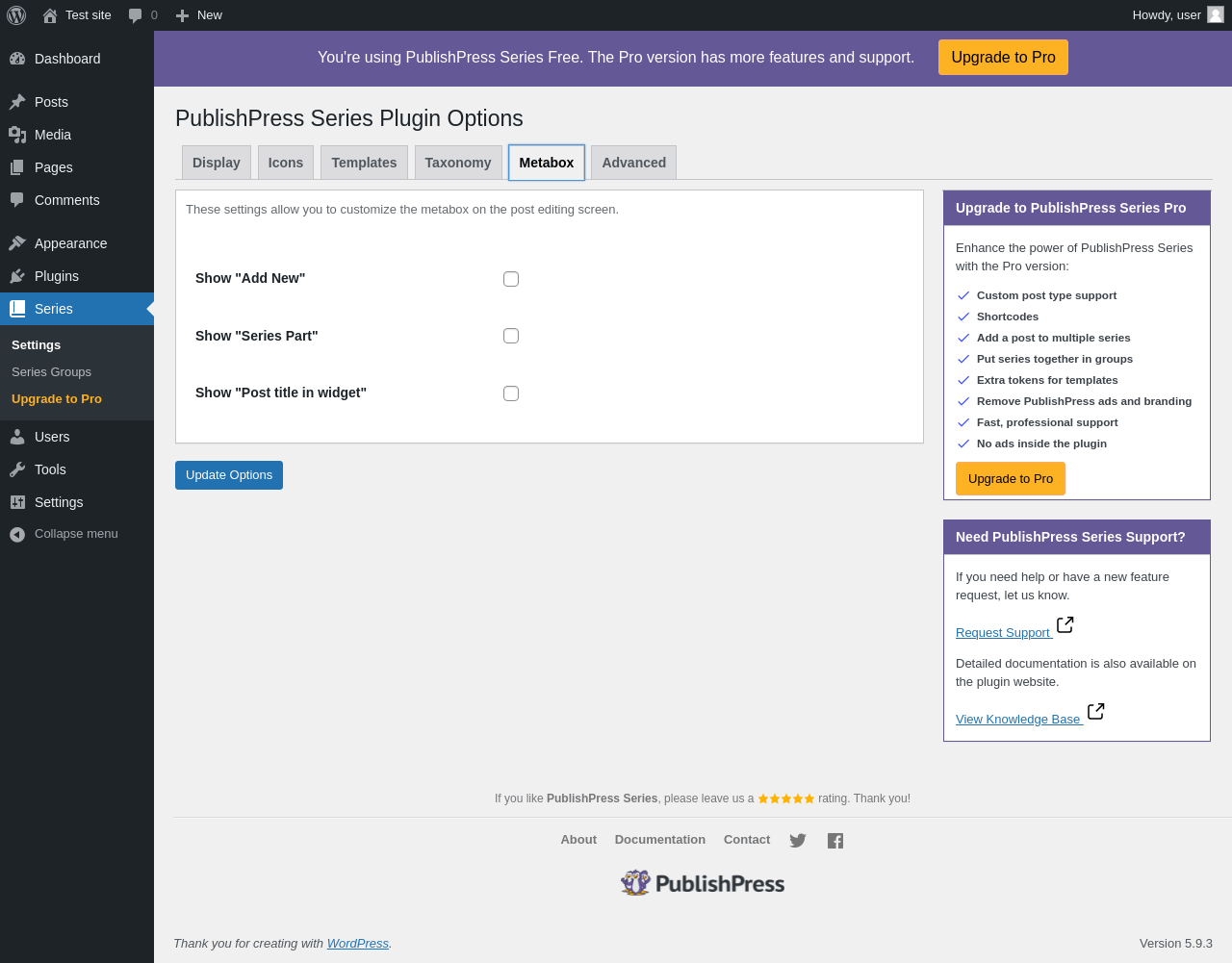Click the Collapse menu arrow icon
The width and height of the screenshot is (1232, 963).
point(17,535)
